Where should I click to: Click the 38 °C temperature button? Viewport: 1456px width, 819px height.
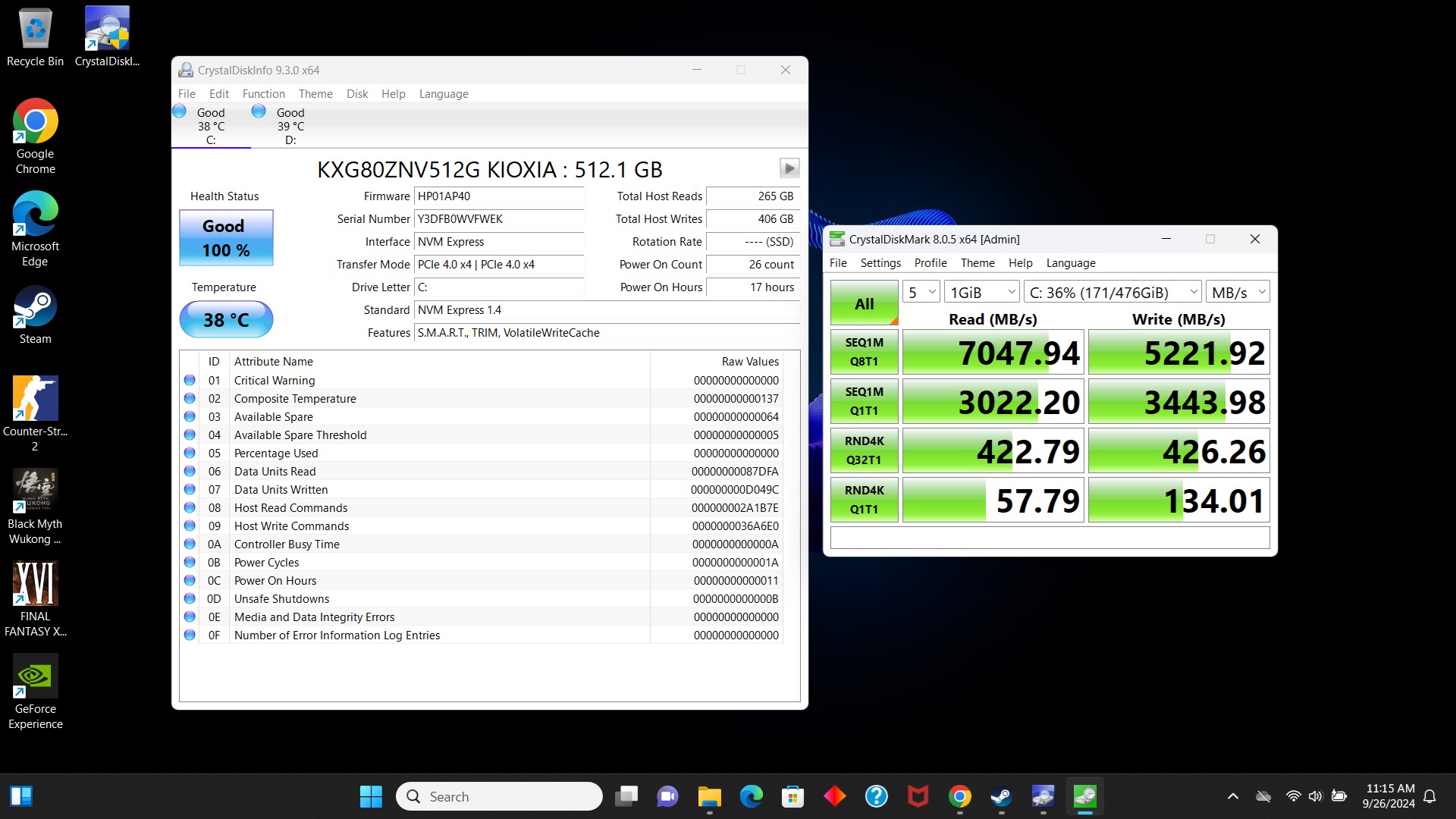pyautogui.click(x=226, y=319)
